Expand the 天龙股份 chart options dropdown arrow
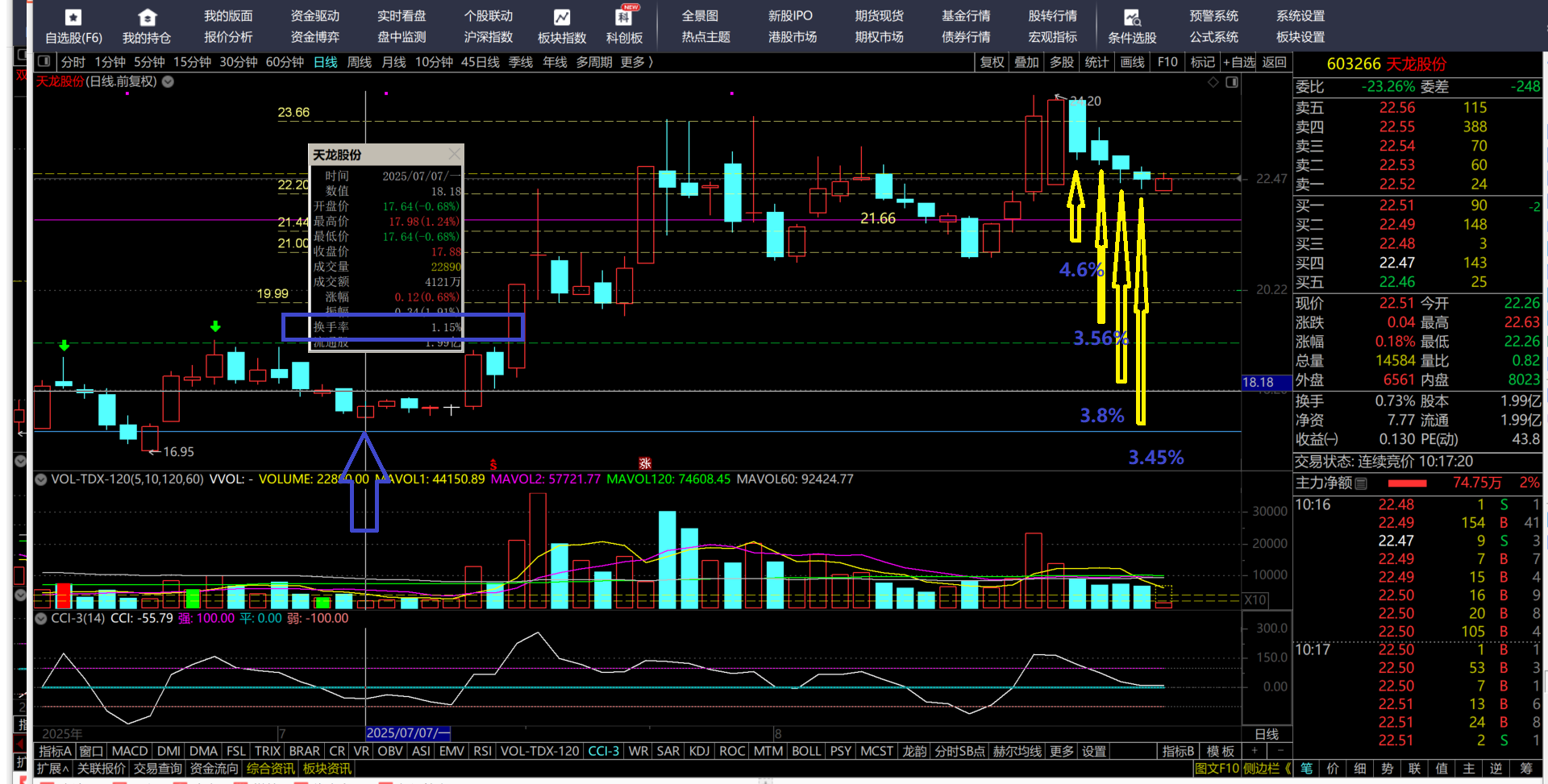Screen dimensions: 1548x784 point(168,81)
